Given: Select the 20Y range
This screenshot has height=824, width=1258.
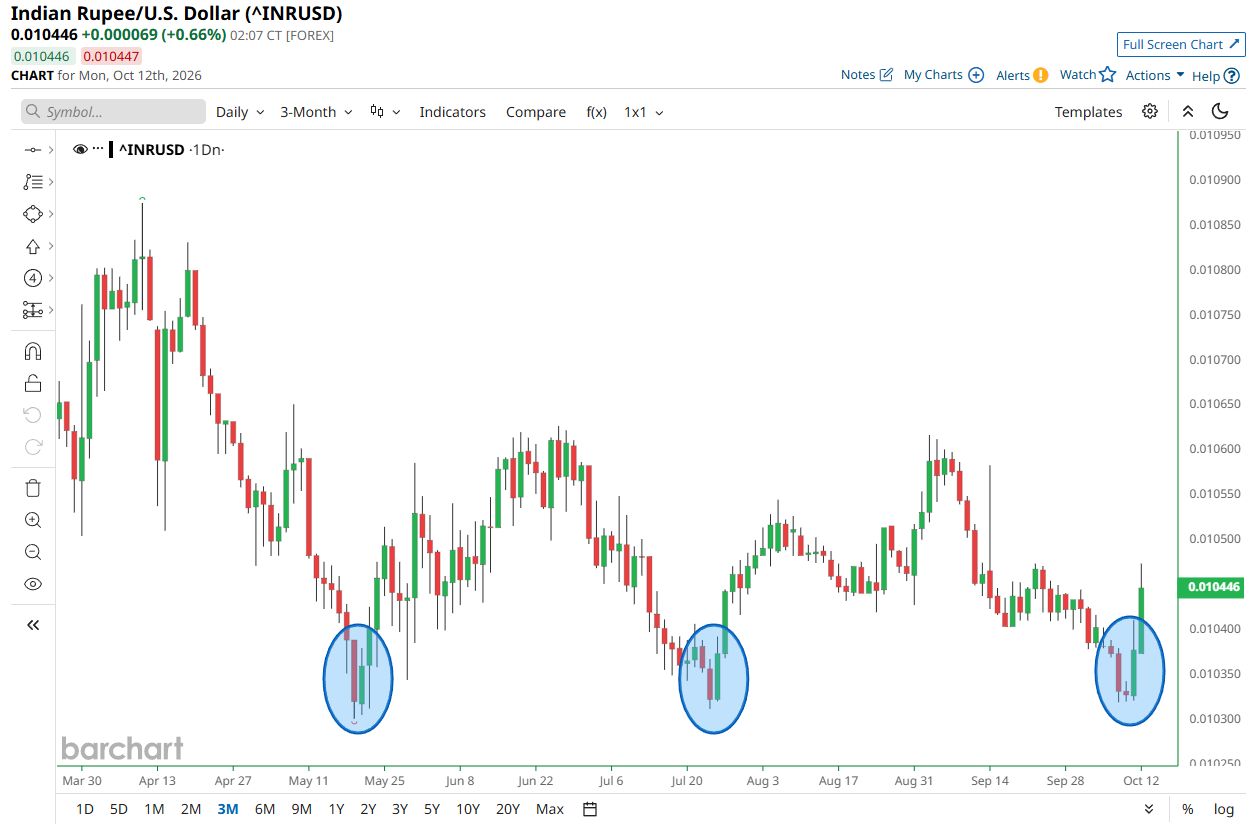Looking at the screenshot, I should point(508,809).
